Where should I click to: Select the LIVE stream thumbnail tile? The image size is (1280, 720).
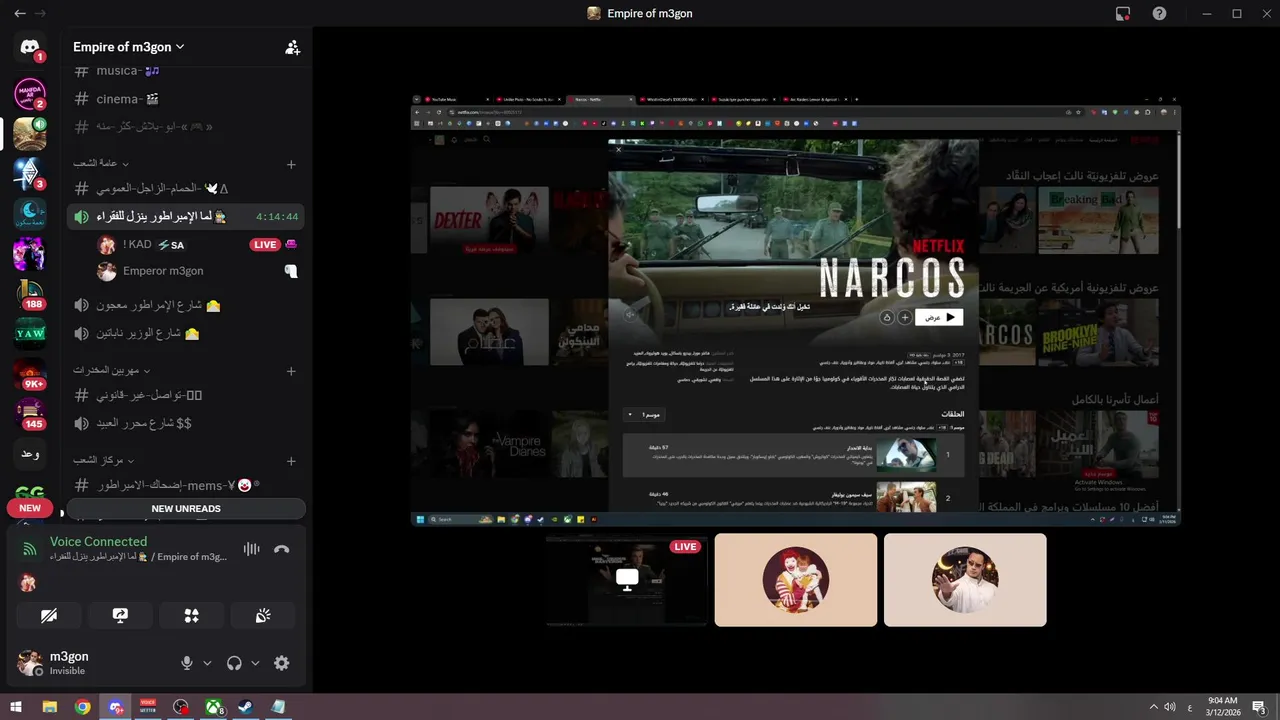coord(627,580)
